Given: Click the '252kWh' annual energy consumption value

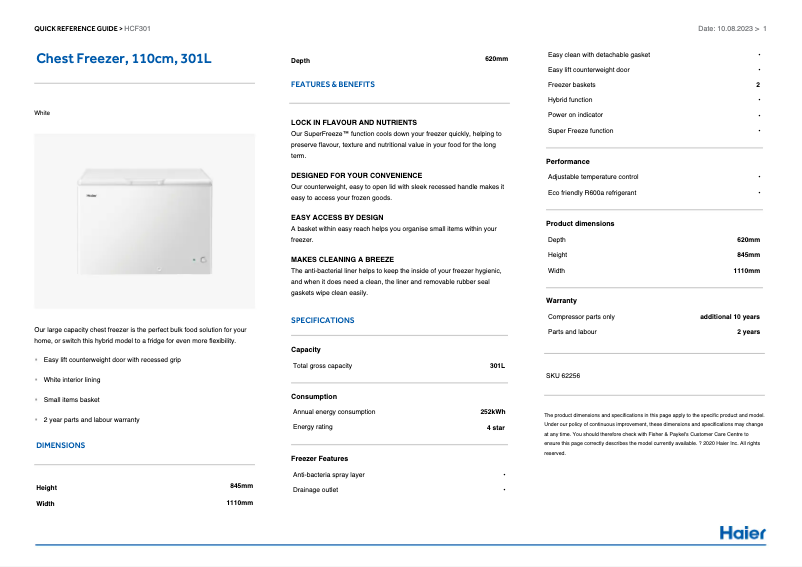Looking at the screenshot, I should point(493,411).
